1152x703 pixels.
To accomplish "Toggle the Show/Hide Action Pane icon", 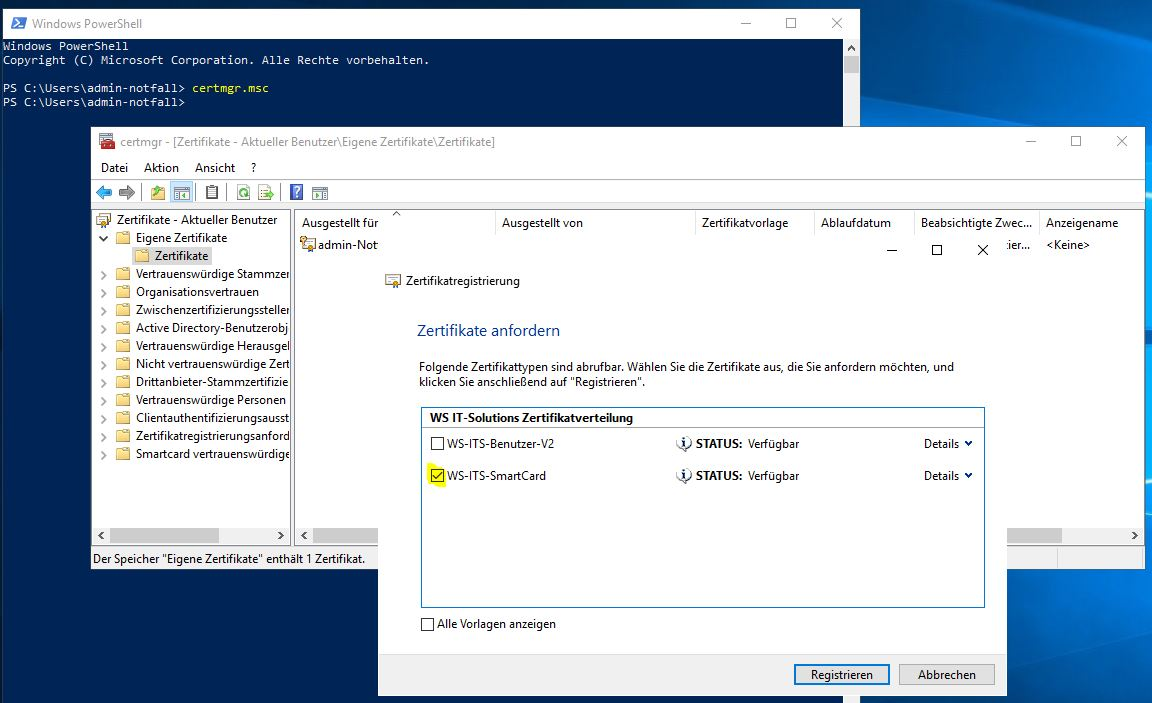I will click(320, 193).
